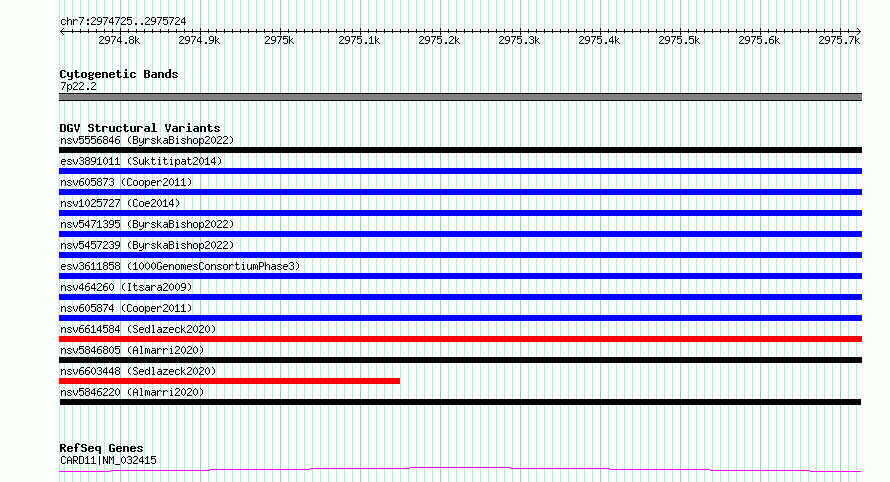The image size is (890, 482).
Task: Click the gray 7p22.2 cytogenetic band bar
Action: coord(460,97)
